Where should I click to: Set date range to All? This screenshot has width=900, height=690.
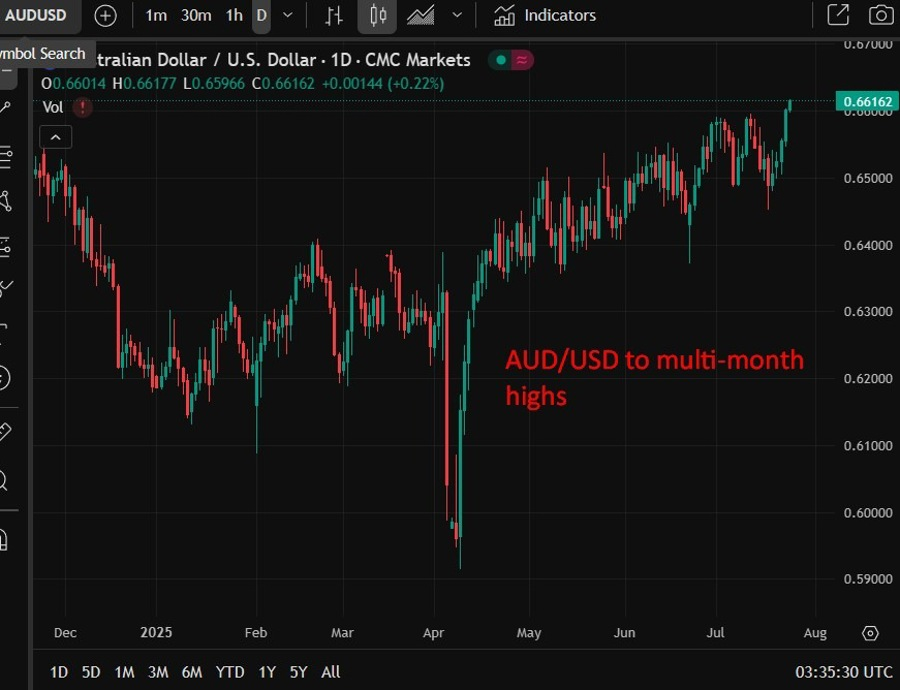click(331, 672)
